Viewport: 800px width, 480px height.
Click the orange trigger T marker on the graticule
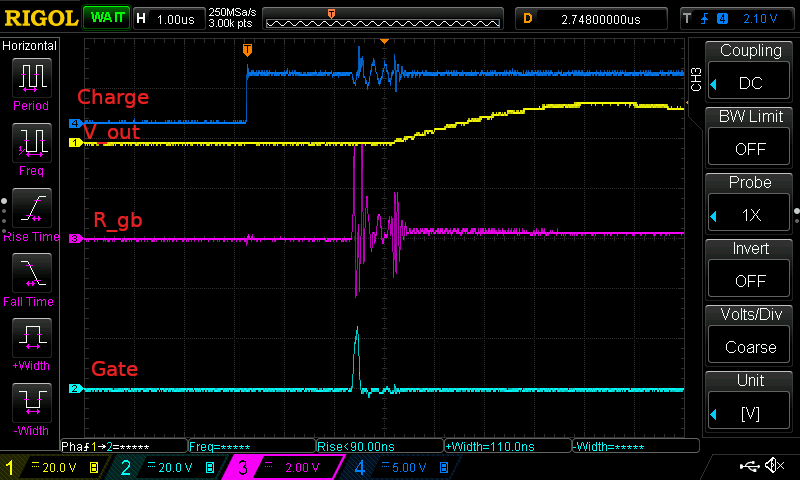point(247,49)
